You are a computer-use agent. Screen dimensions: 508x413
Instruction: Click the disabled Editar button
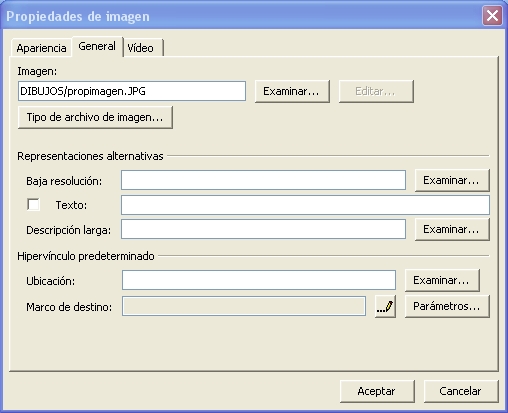click(x=376, y=91)
